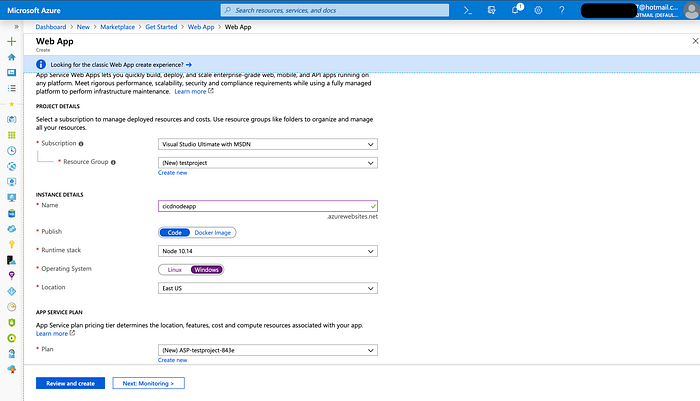
Task: Click the Search resources, services, and docs box
Action: point(335,10)
